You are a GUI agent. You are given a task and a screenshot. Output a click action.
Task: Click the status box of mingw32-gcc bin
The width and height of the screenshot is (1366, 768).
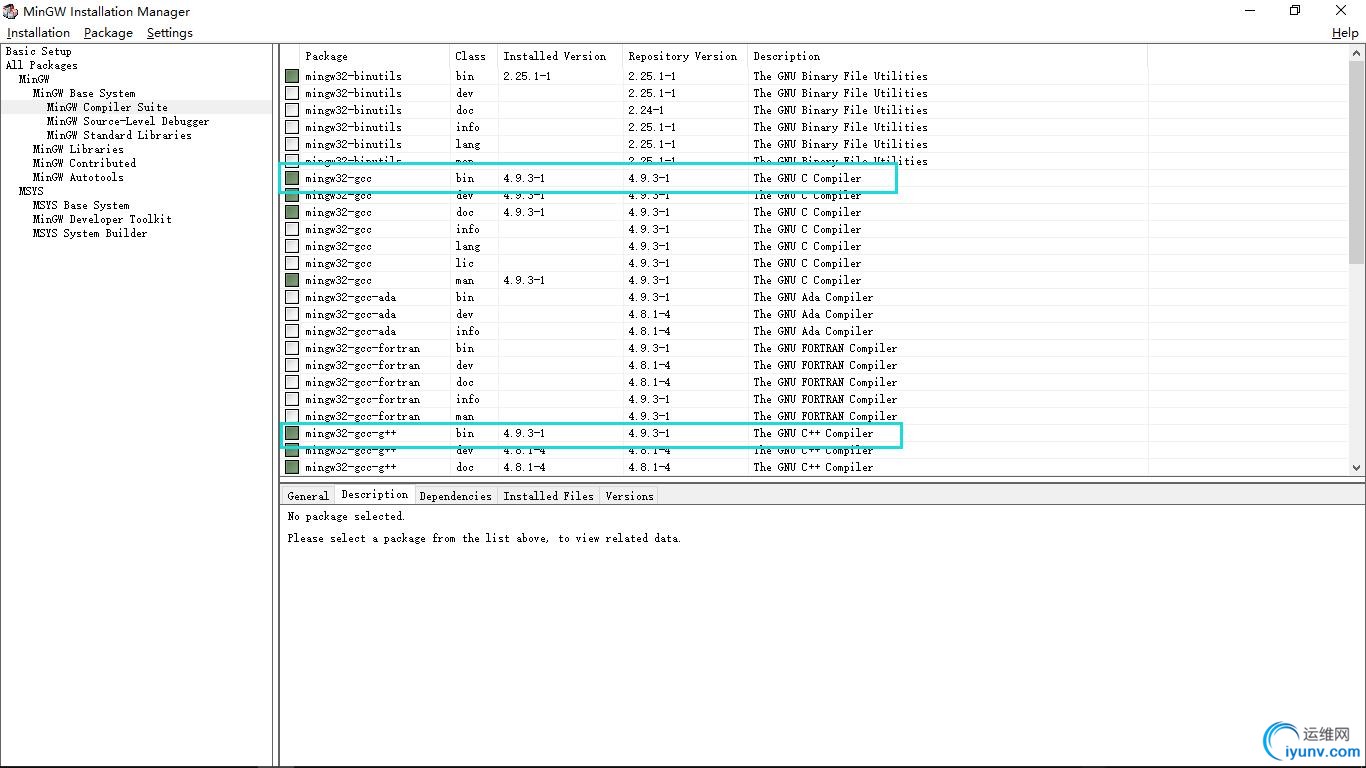292,178
